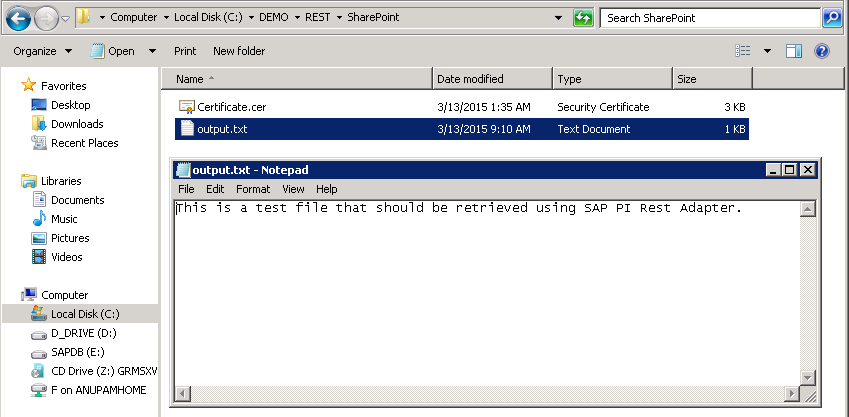Open the Downloads folder in Favorites
This screenshot has width=849, height=417.
77,124
